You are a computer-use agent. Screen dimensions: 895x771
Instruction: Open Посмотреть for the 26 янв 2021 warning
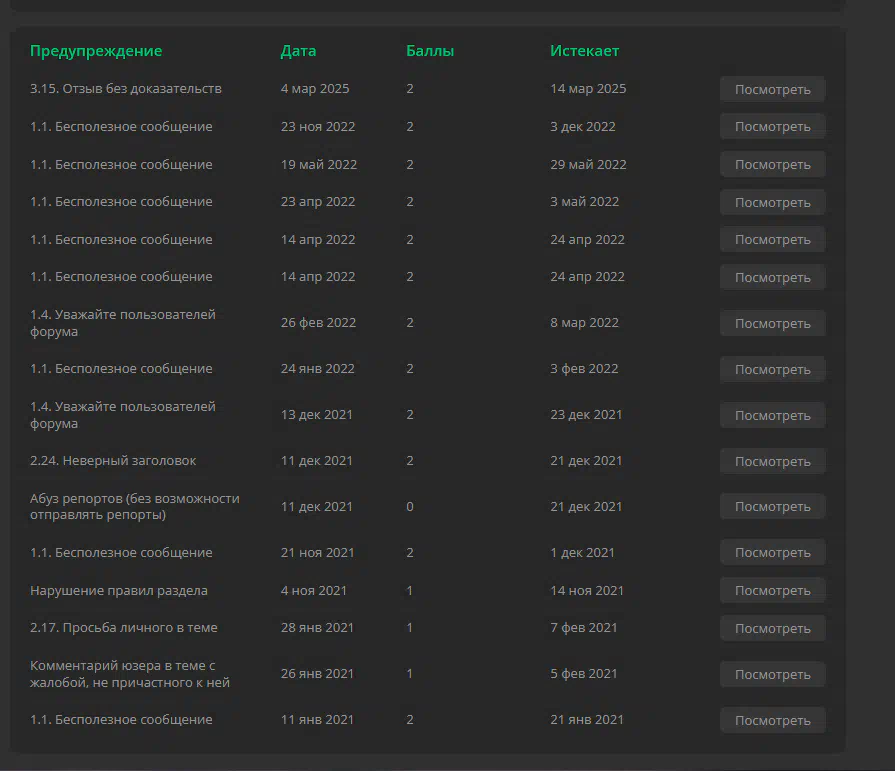772,675
